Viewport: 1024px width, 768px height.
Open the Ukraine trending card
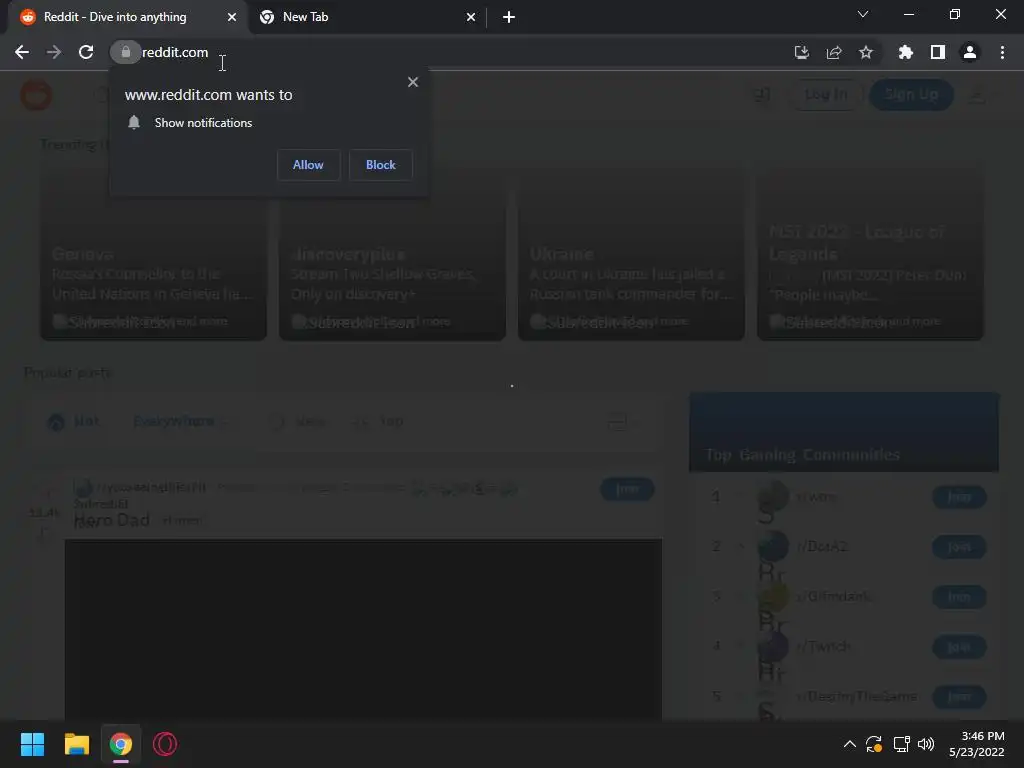coord(632,251)
